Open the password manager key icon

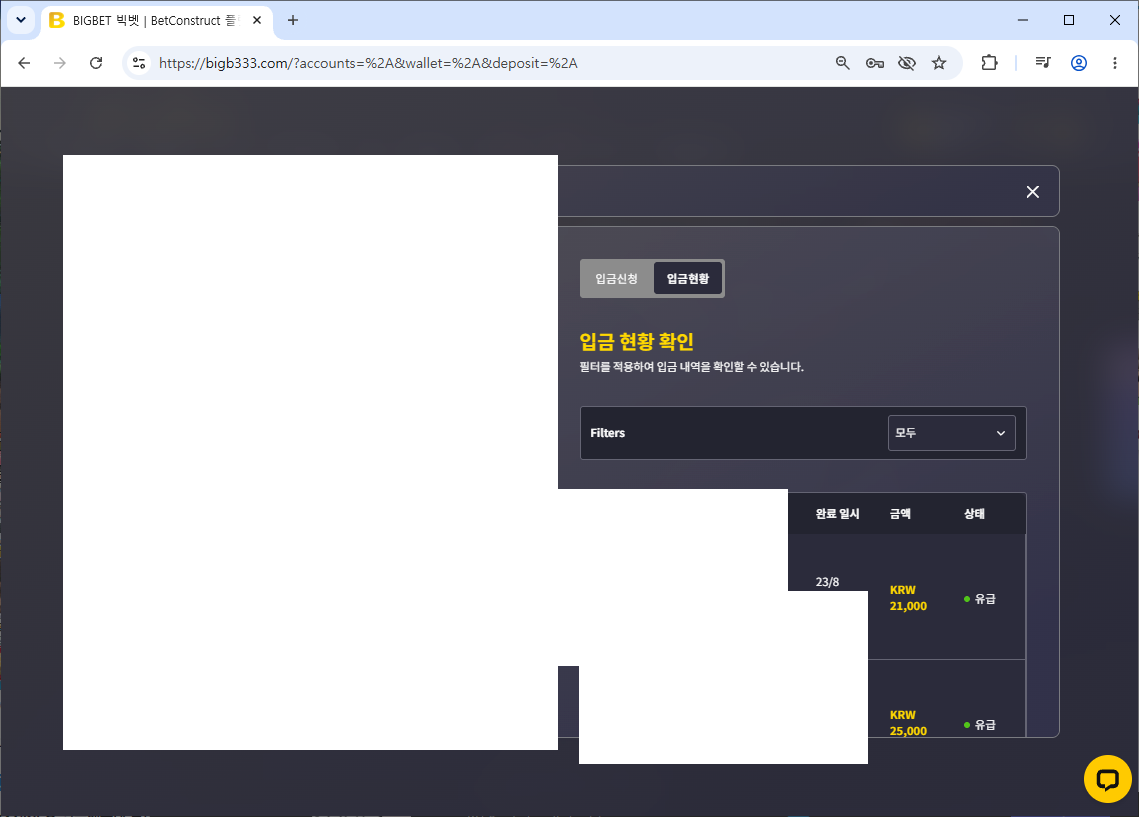tap(875, 63)
